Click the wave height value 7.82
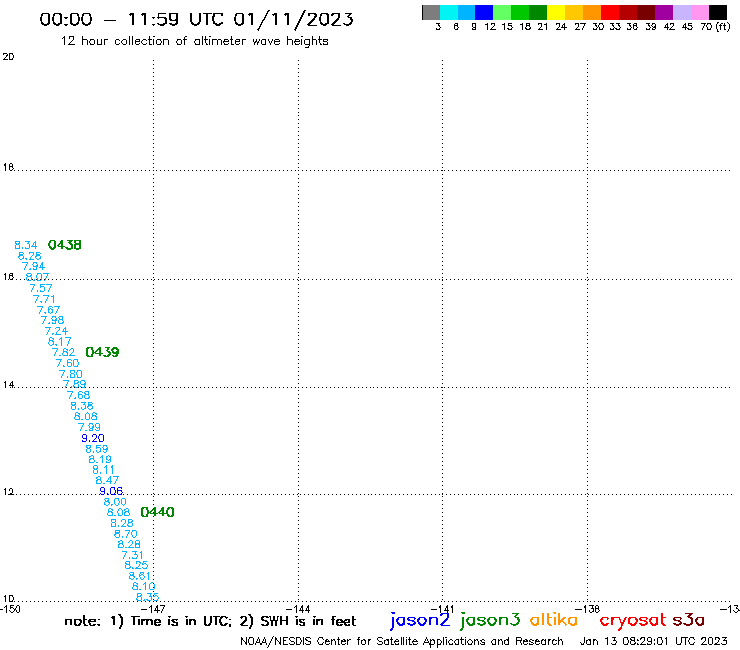The width and height of the screenshot is (740, 650). (x=63, y=352)
